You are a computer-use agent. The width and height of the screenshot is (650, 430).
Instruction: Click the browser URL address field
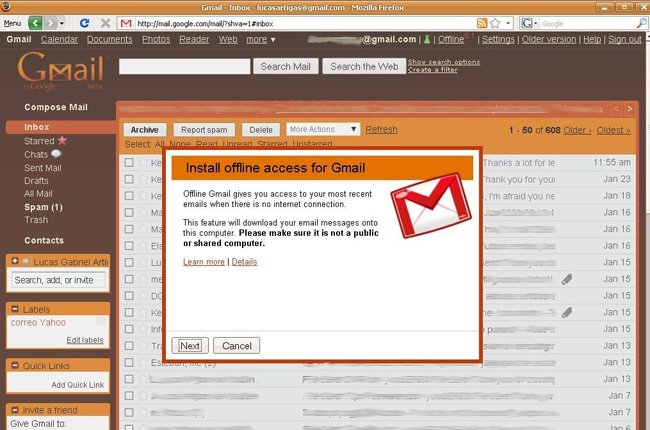point(305,24)
